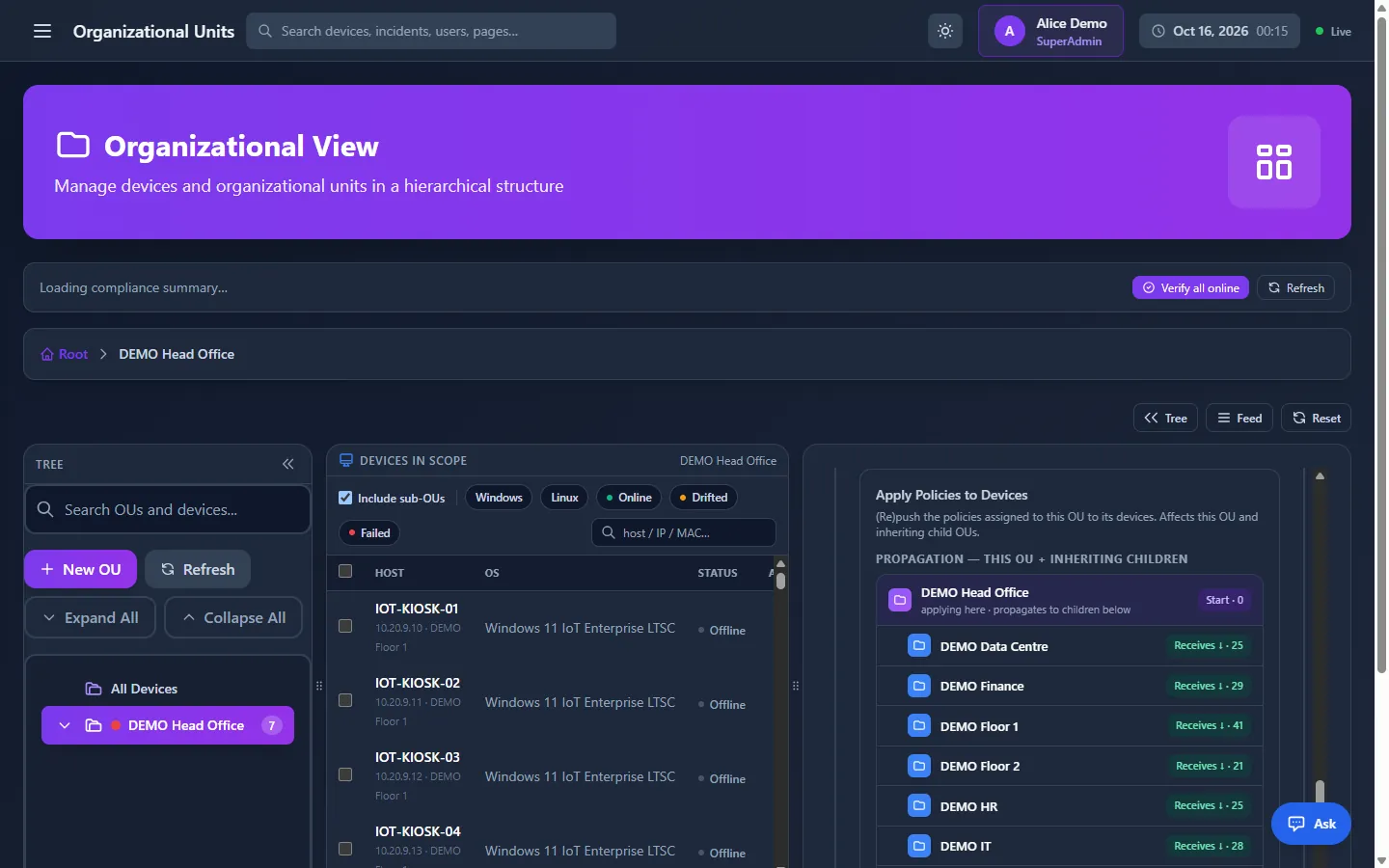Uncheck Include sub-OUs checkbox
1389x868 pixels.
[x=345, y=498]
